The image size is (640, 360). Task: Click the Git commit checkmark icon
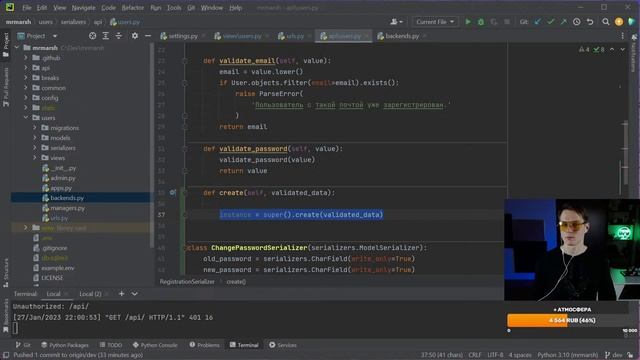tap(551, 22)
